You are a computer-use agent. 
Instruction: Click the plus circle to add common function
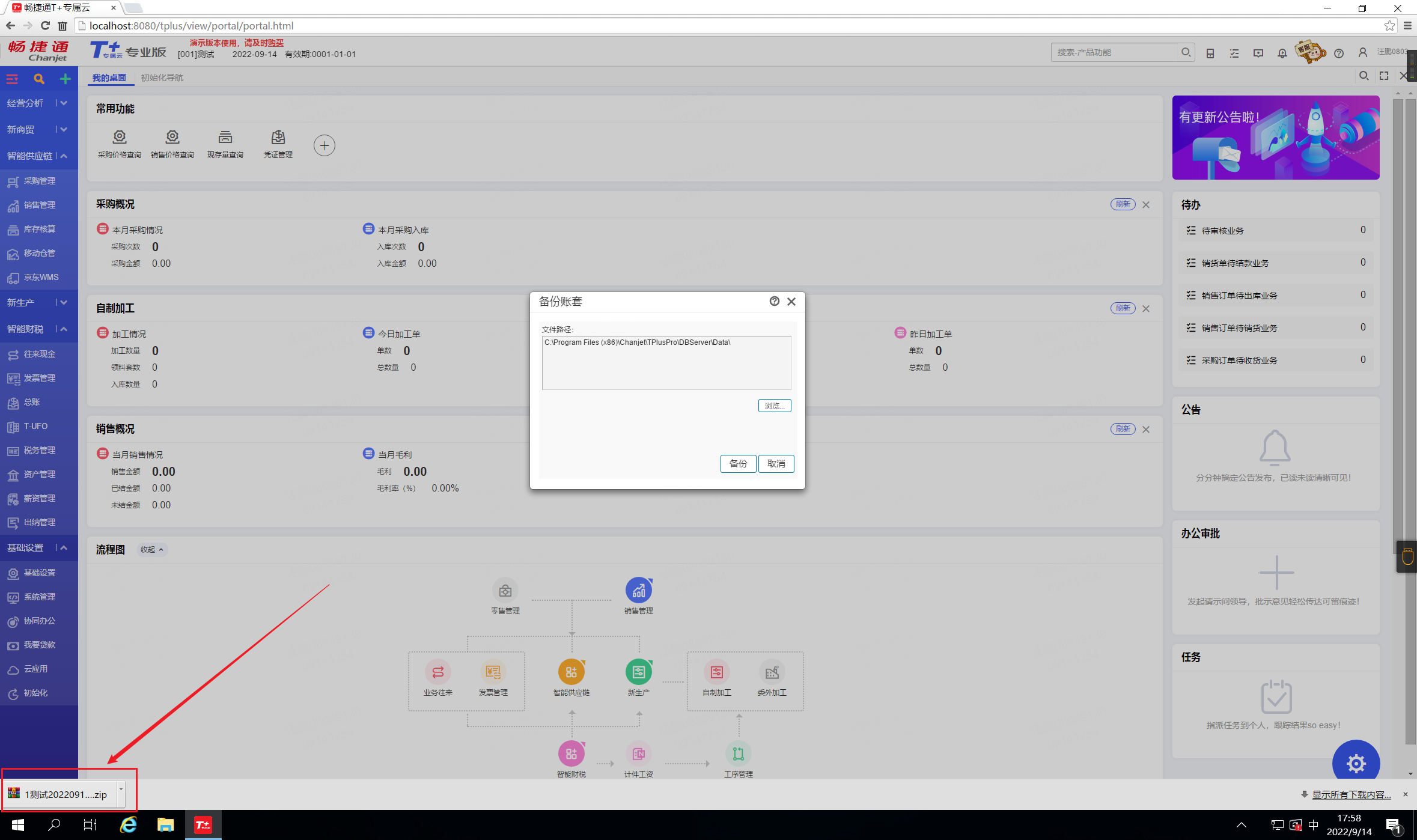click(x=325, y=145)
